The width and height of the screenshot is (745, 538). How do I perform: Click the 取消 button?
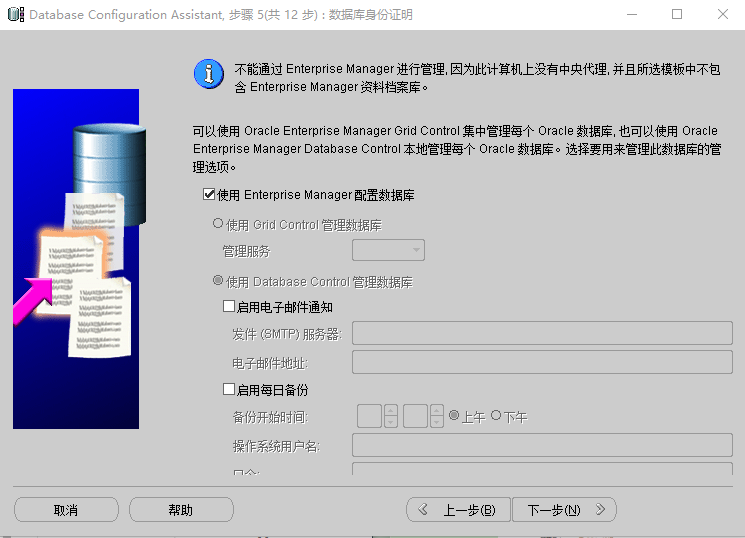(x=66, y=510)
